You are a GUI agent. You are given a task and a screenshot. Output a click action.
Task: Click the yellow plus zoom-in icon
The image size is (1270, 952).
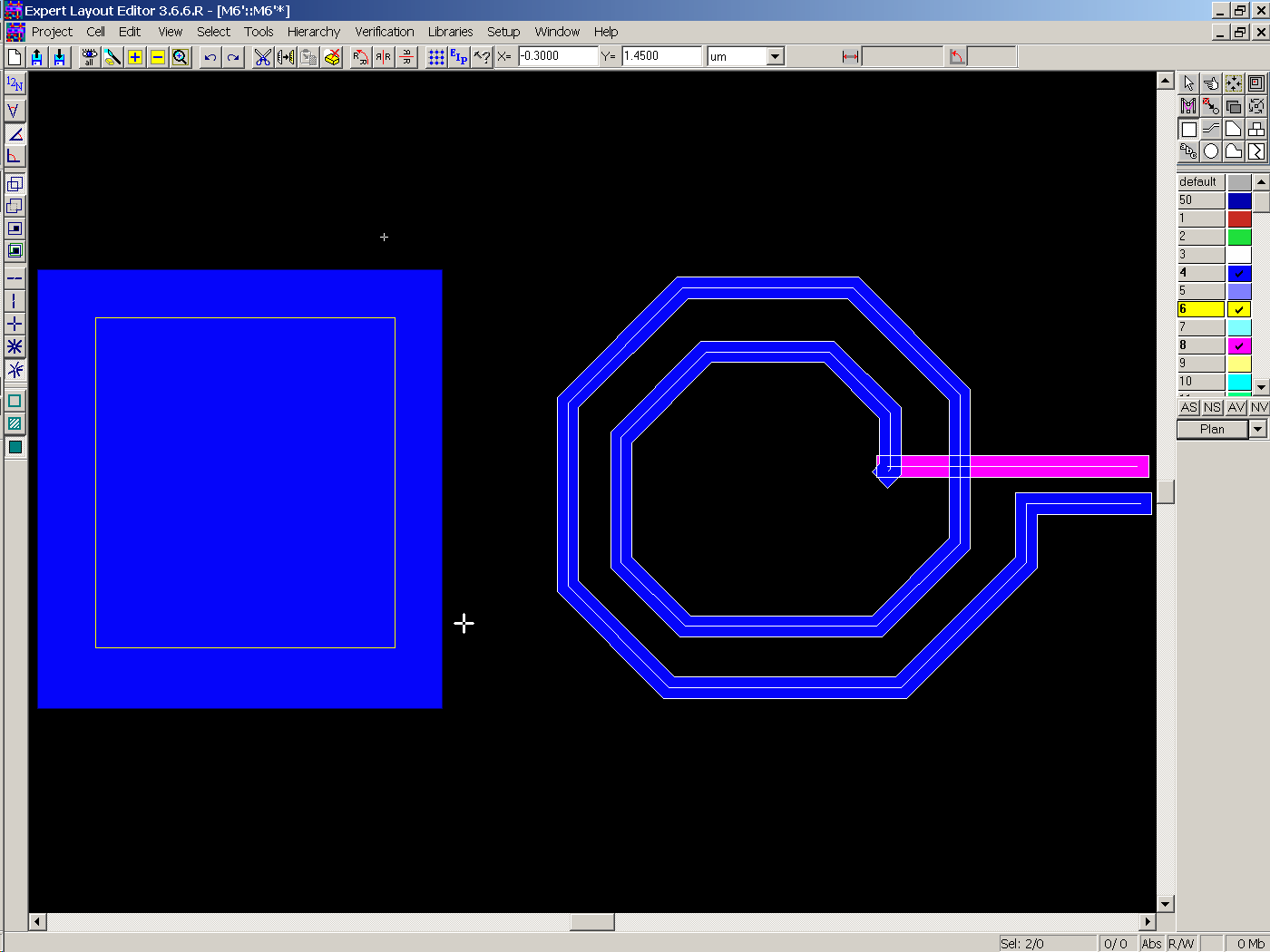[x=135, y=57]
